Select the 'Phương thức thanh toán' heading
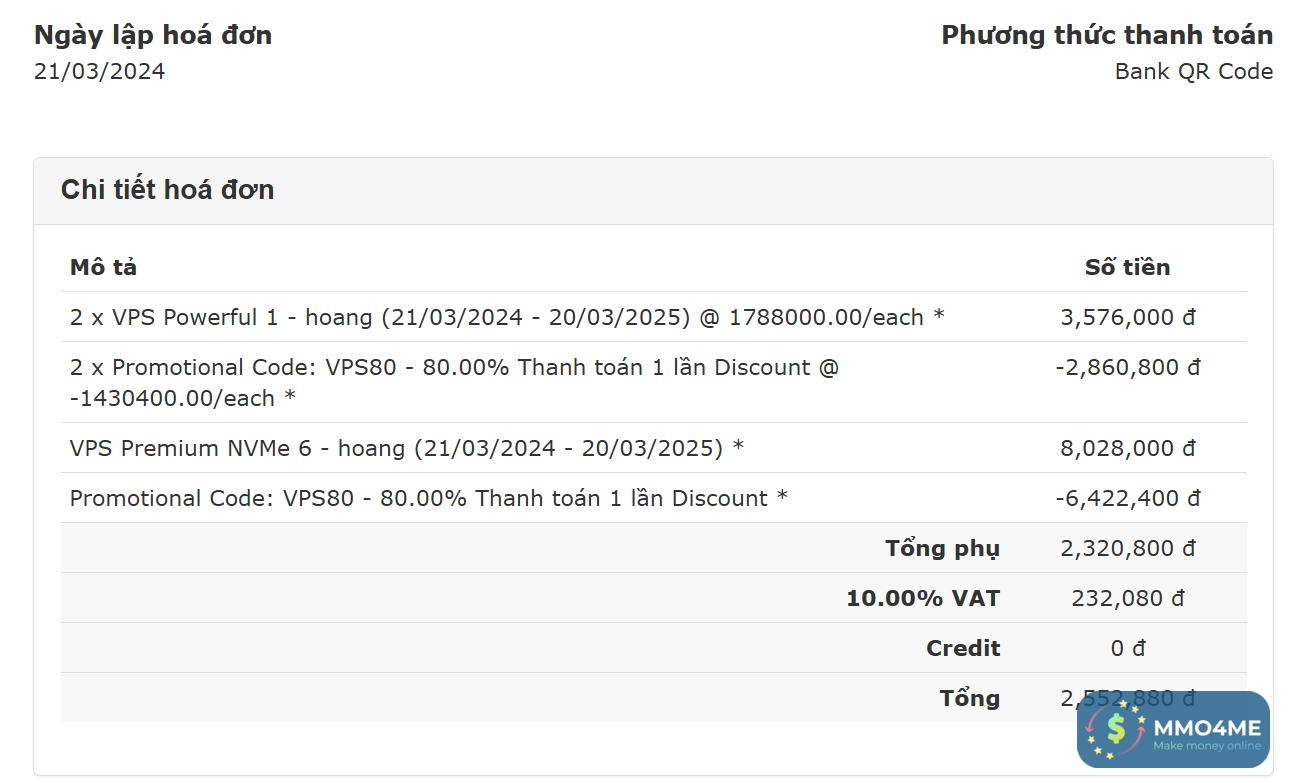Screen dimensions: 1292x783 [x=1107, y=36]
